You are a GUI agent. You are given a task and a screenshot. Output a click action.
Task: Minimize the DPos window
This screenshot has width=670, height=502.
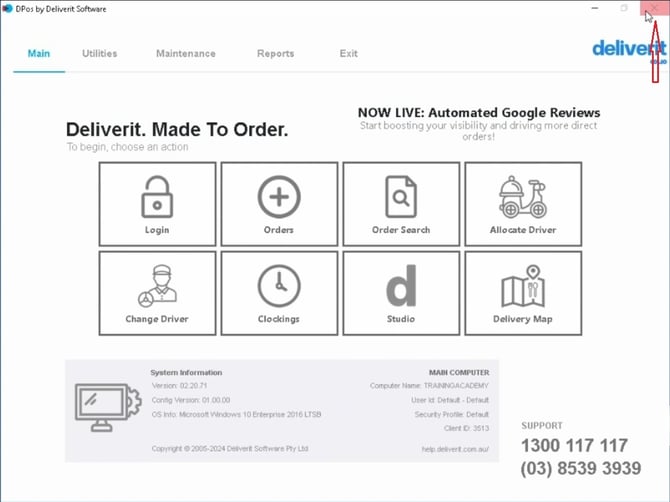pyautogui.click(x=595, y=8)
